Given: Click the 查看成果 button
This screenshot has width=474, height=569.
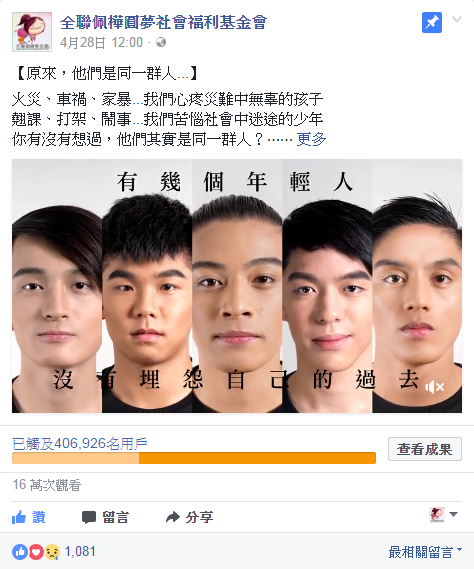Looking at the screenshot, I should pyautogui.click(x=425, y=449).
